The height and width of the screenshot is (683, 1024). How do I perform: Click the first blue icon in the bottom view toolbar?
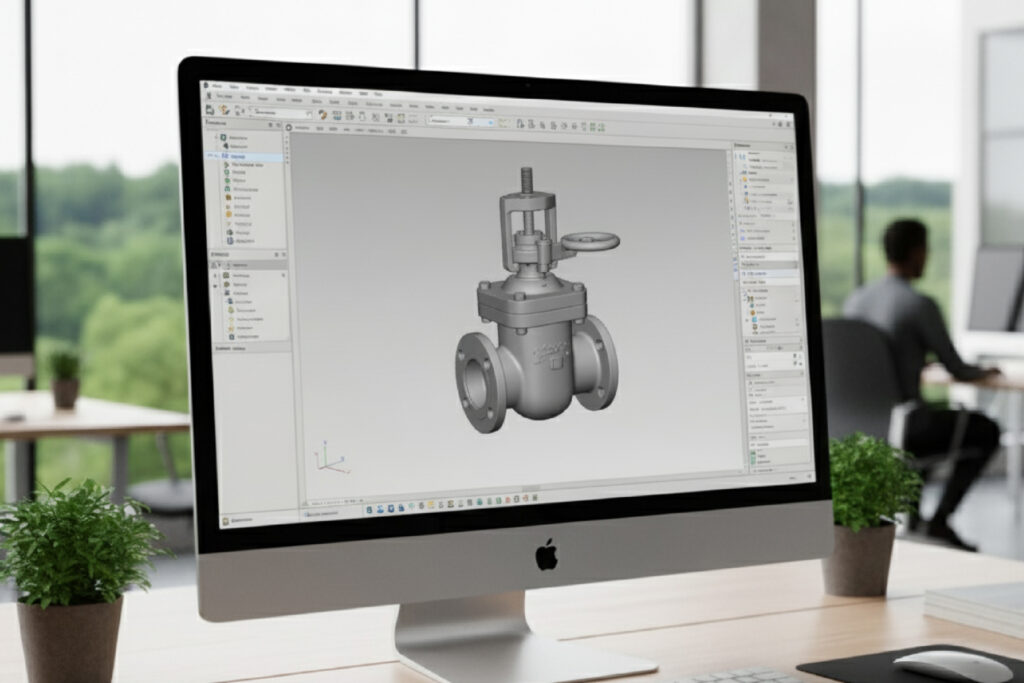point(369,509)
